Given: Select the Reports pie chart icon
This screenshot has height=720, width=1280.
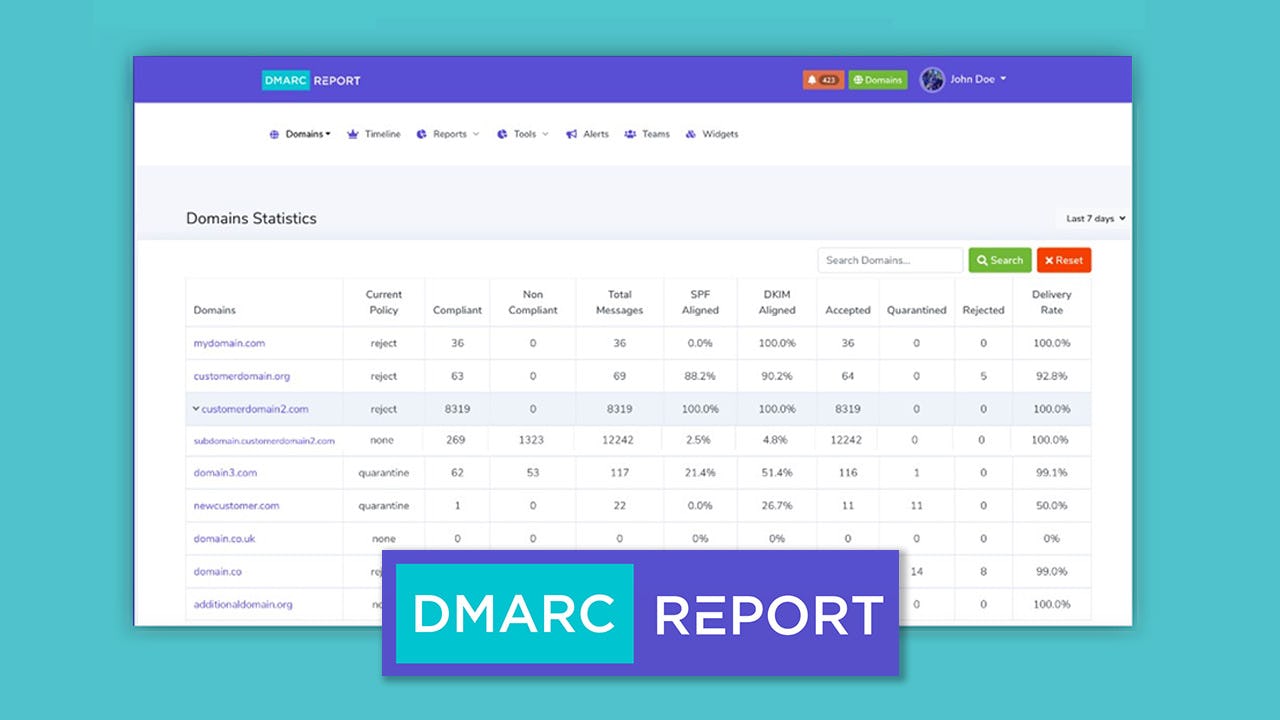Looking at the screenshot, I should 423,133.
